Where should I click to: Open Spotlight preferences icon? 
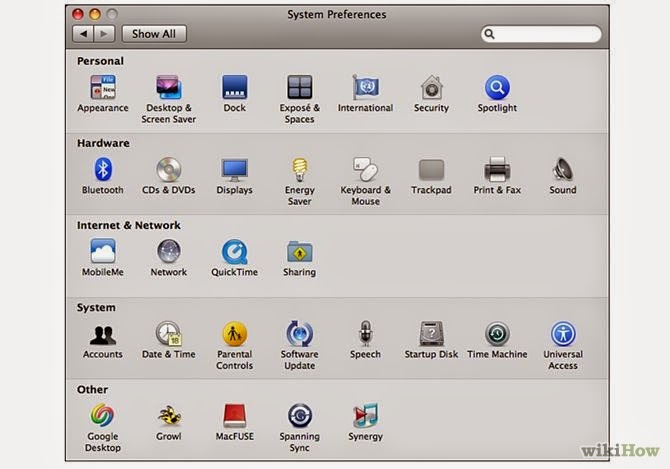coord(497,87)
